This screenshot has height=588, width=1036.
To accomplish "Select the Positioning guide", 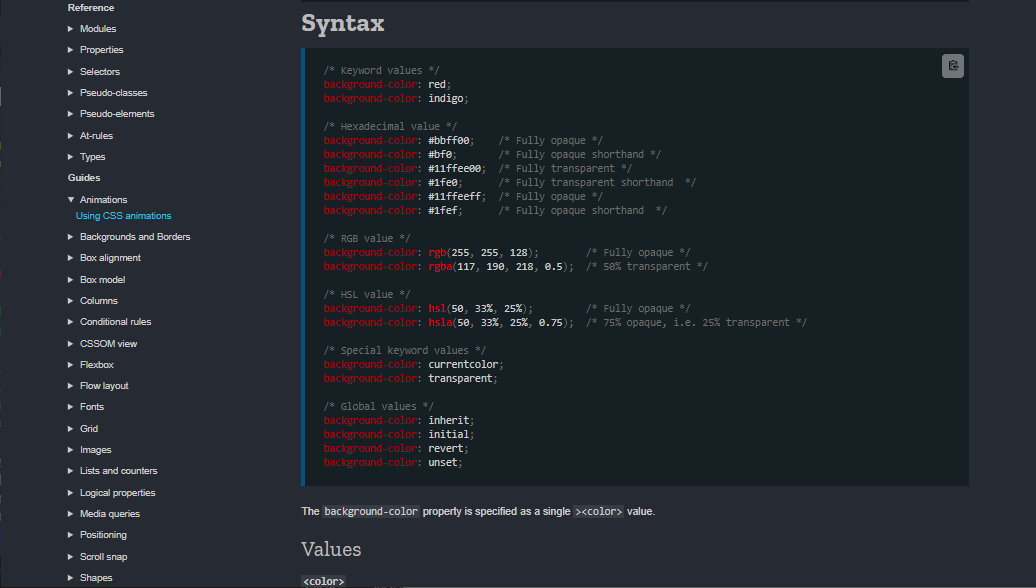I will (x=103, y=536).
